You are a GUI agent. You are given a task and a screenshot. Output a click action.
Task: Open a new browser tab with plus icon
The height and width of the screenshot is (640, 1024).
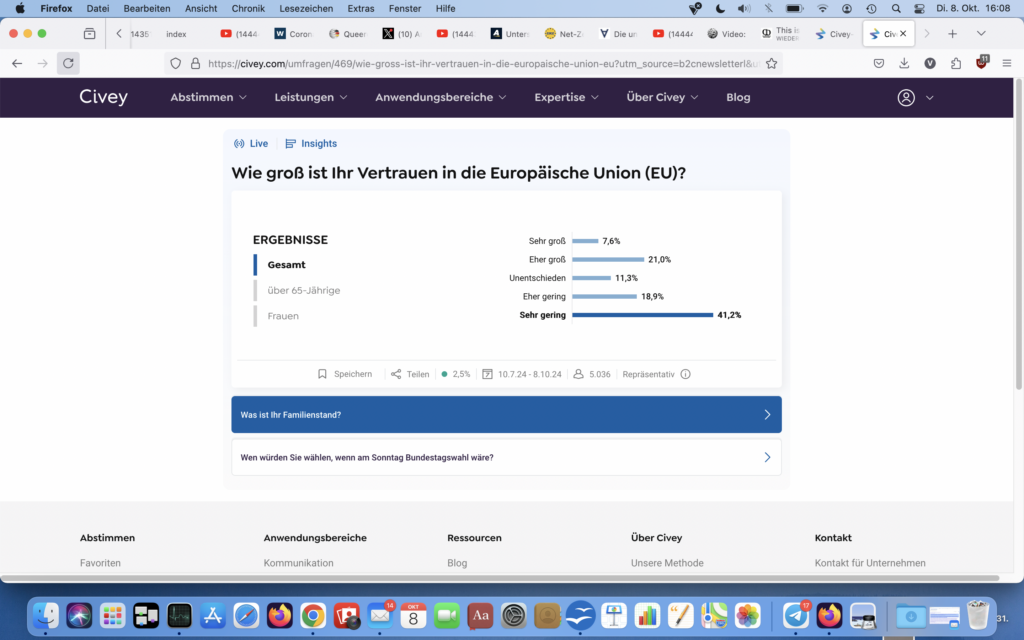(x=952, y=33)
